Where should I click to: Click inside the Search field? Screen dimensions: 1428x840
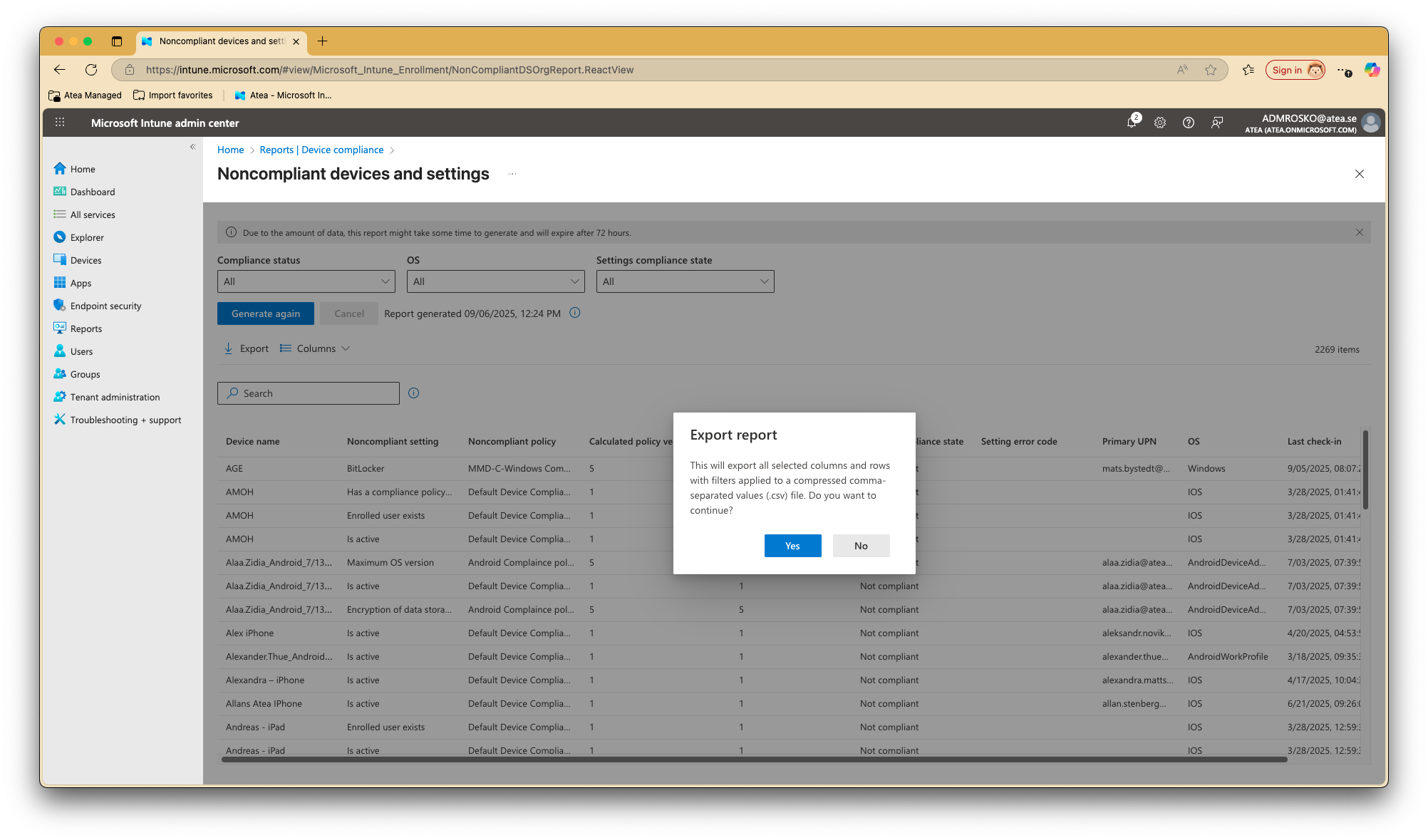(308, 393)
